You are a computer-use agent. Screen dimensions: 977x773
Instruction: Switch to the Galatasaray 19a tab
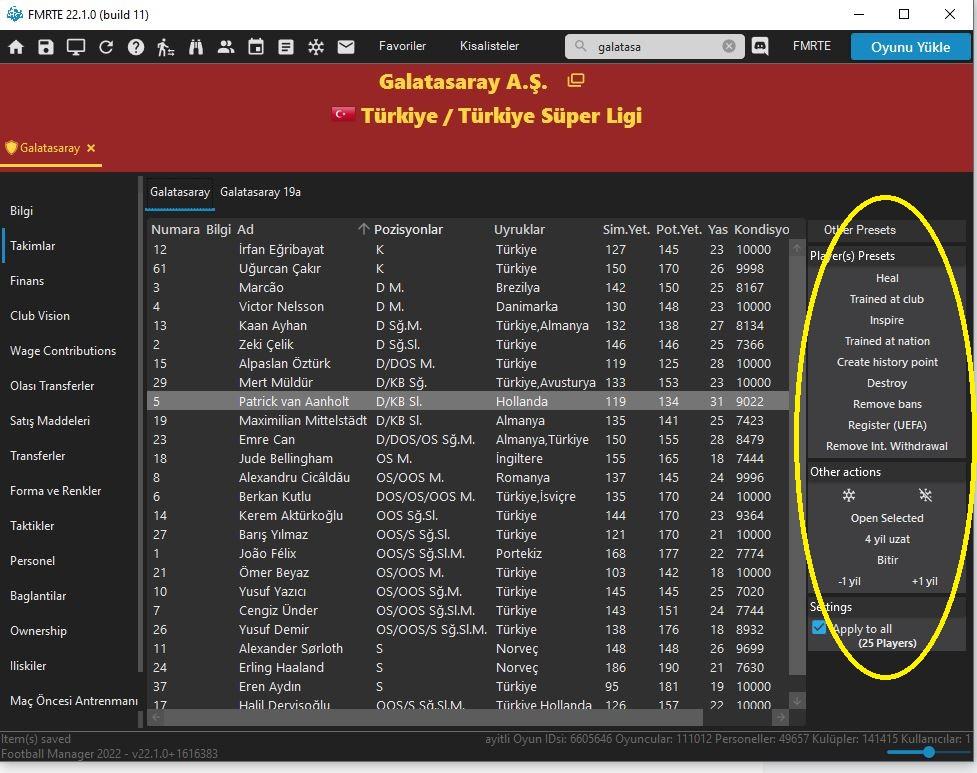coord(260,192)
